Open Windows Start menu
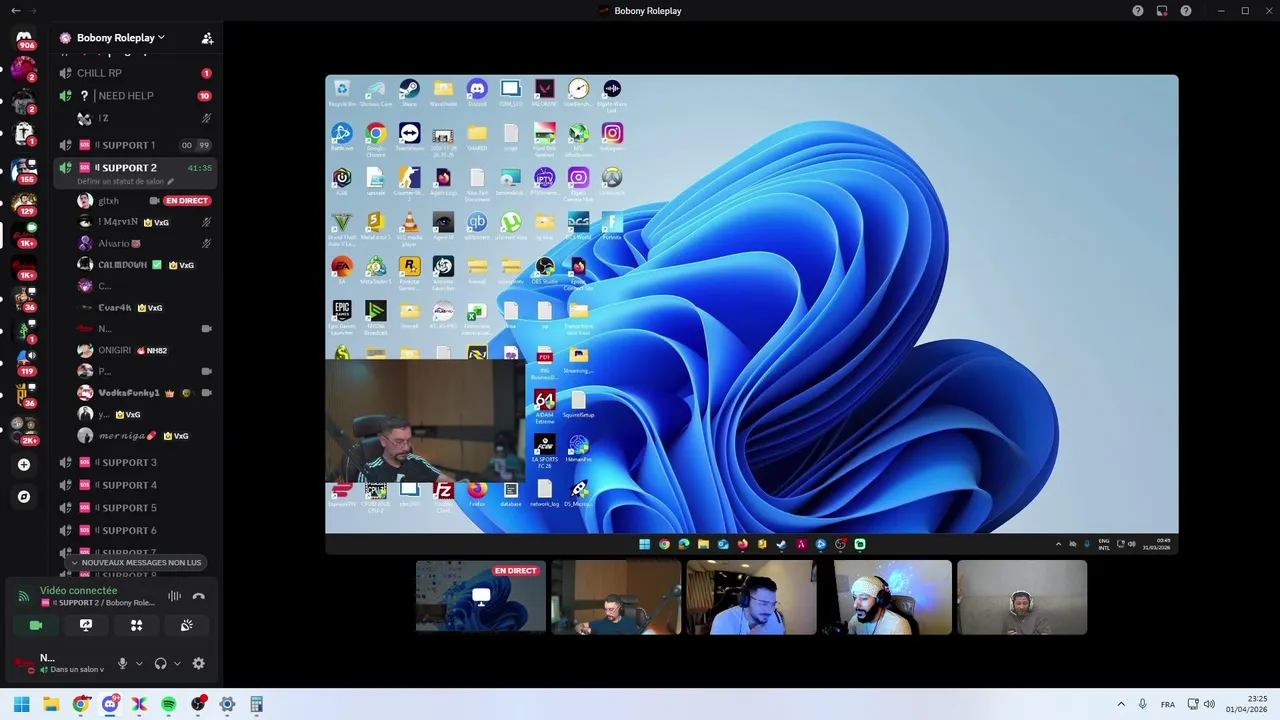Image resolution: width=1280 pixels, height=720 pixels. (21, 704)
